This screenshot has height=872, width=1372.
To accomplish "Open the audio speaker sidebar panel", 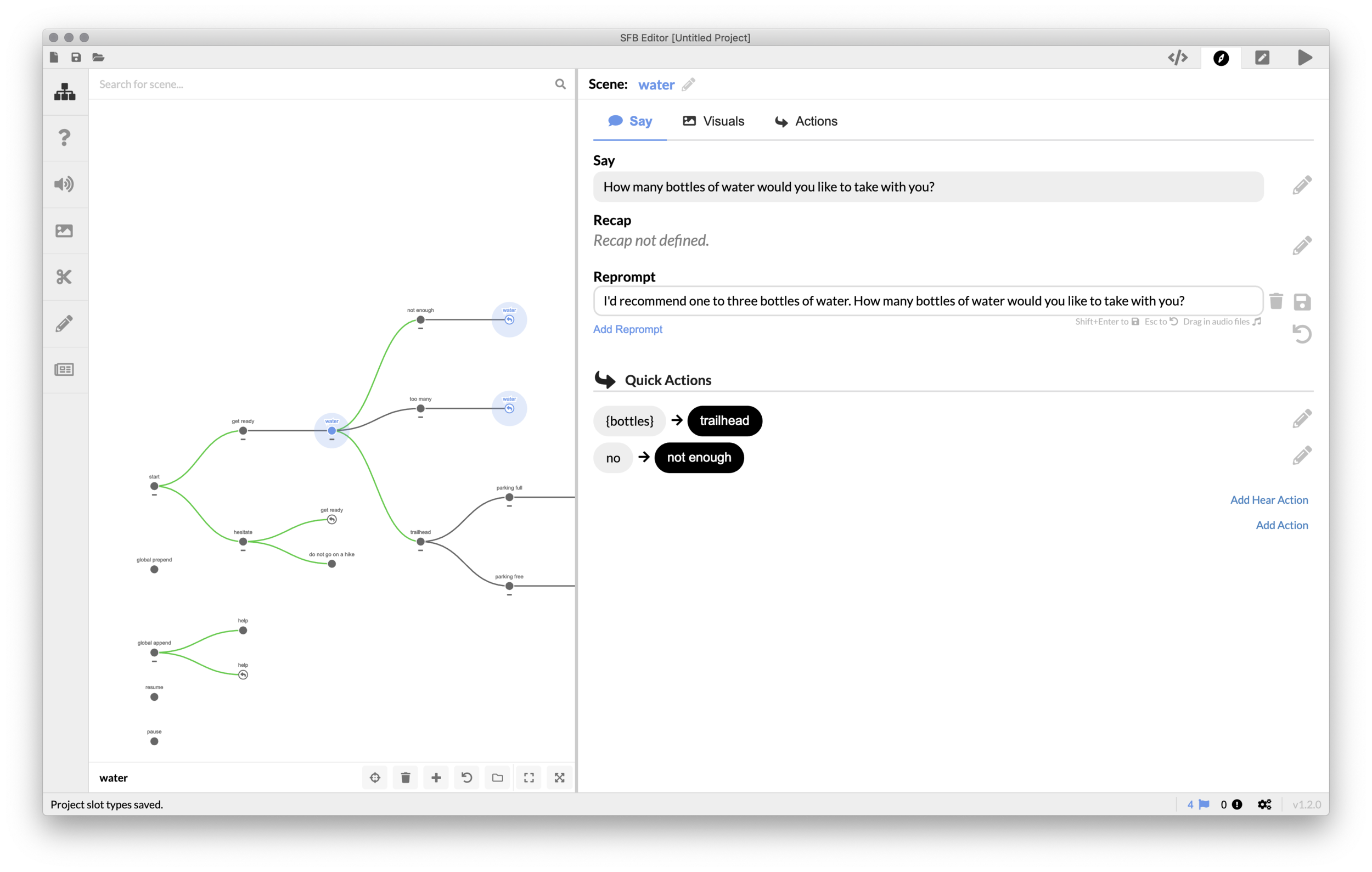I will tap(64, 184).
